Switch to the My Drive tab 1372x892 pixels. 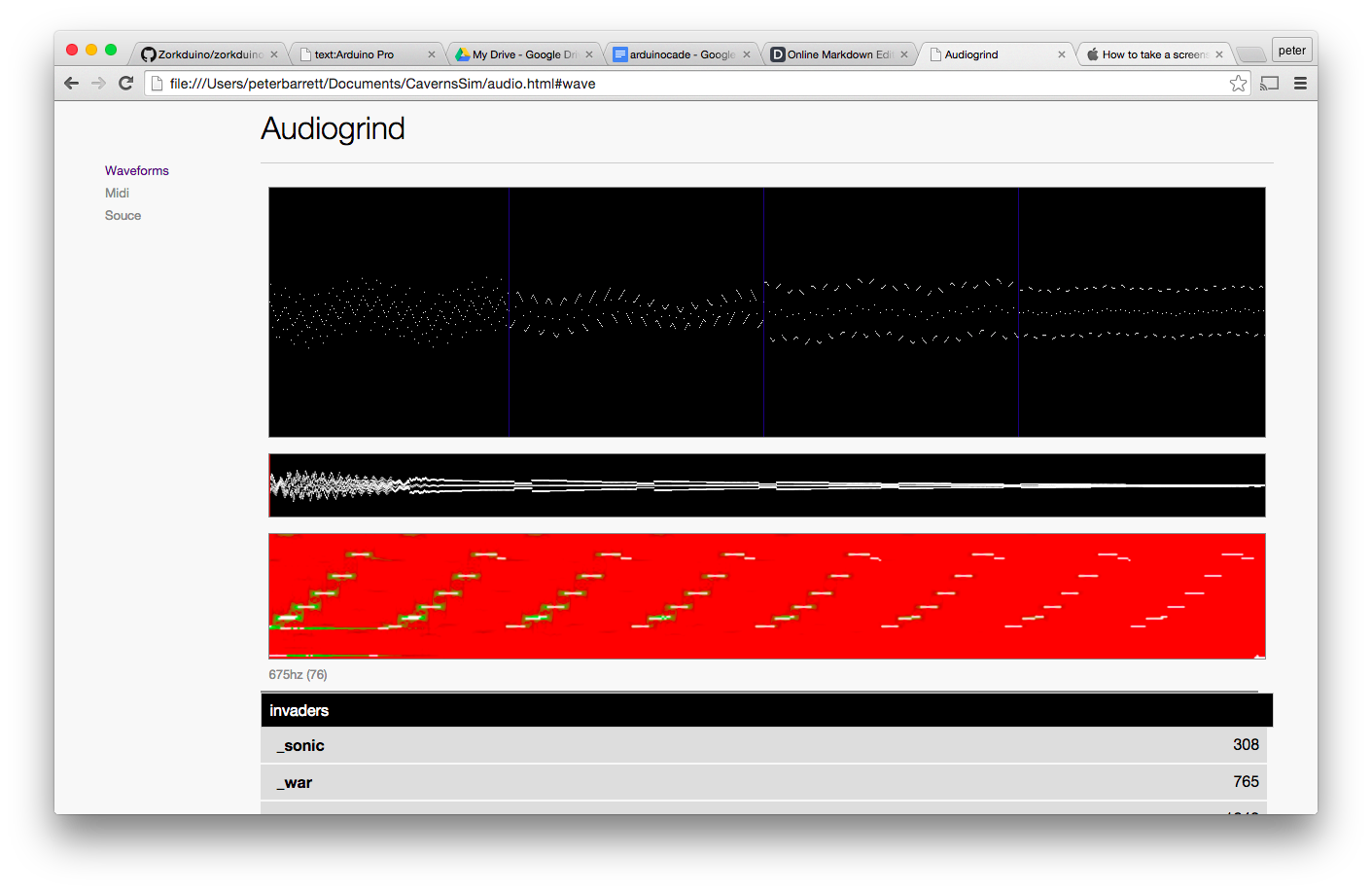pyautogui.click(x=523, y=54)
